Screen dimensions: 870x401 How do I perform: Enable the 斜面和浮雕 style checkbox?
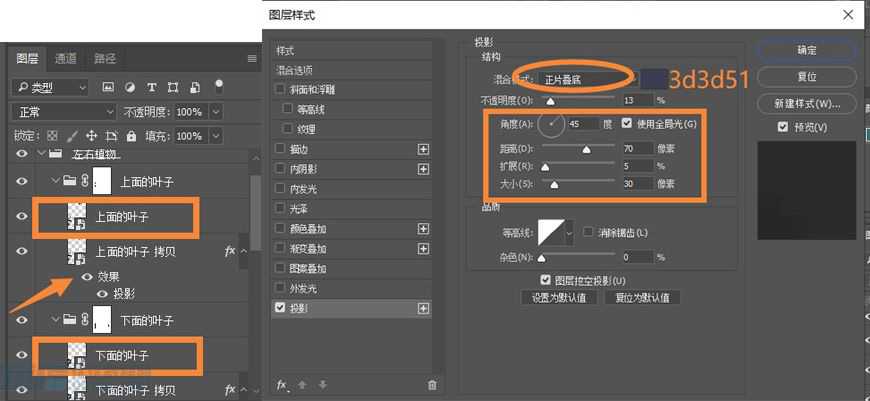point(280,89)
